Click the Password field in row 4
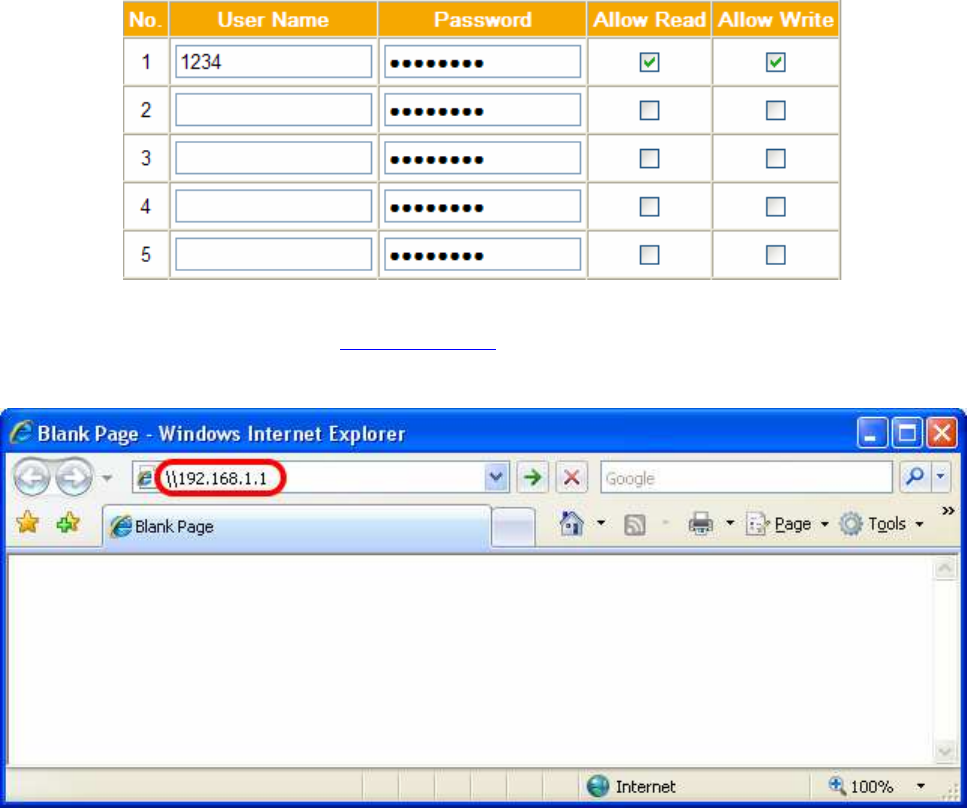 (x=482, y=206)
